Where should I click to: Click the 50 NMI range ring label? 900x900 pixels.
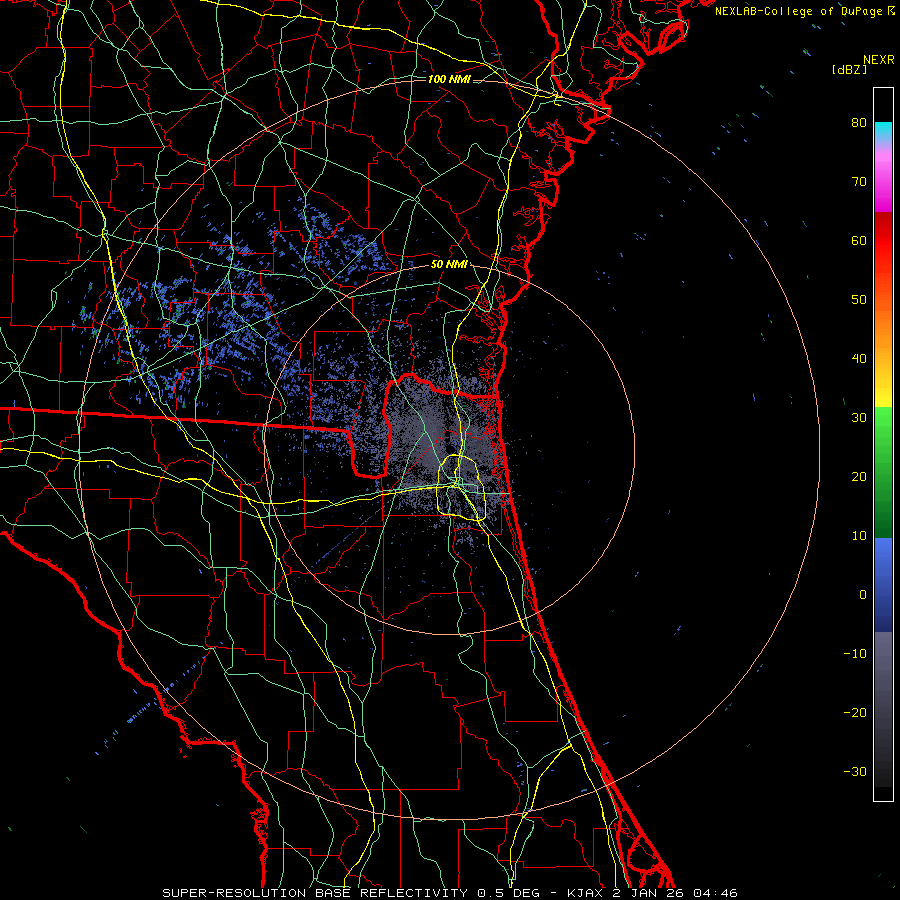click(449, 265)
